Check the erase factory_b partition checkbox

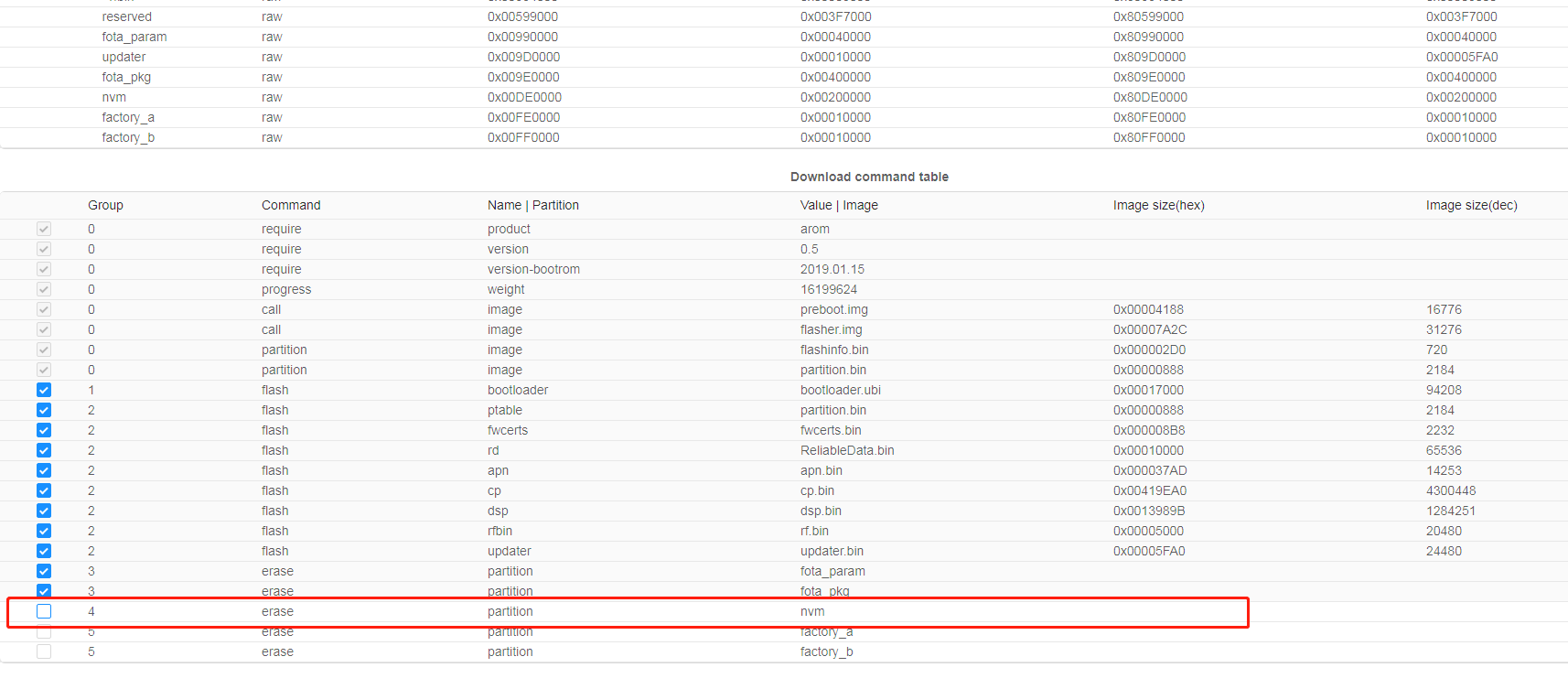[44, 651]
